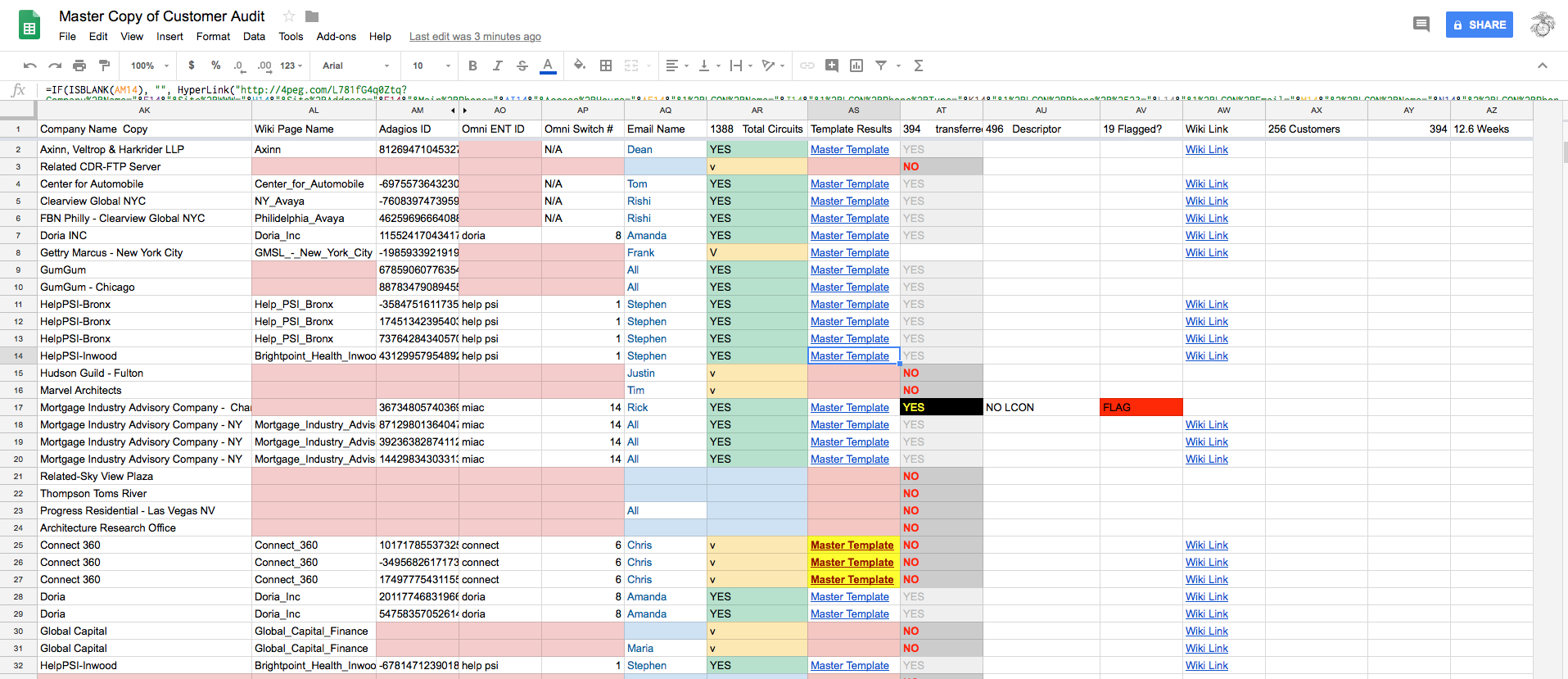This screenshot has height=679, width=1568.
Task: Select the black highlighted YES cell
Action: tap(941, 407)
